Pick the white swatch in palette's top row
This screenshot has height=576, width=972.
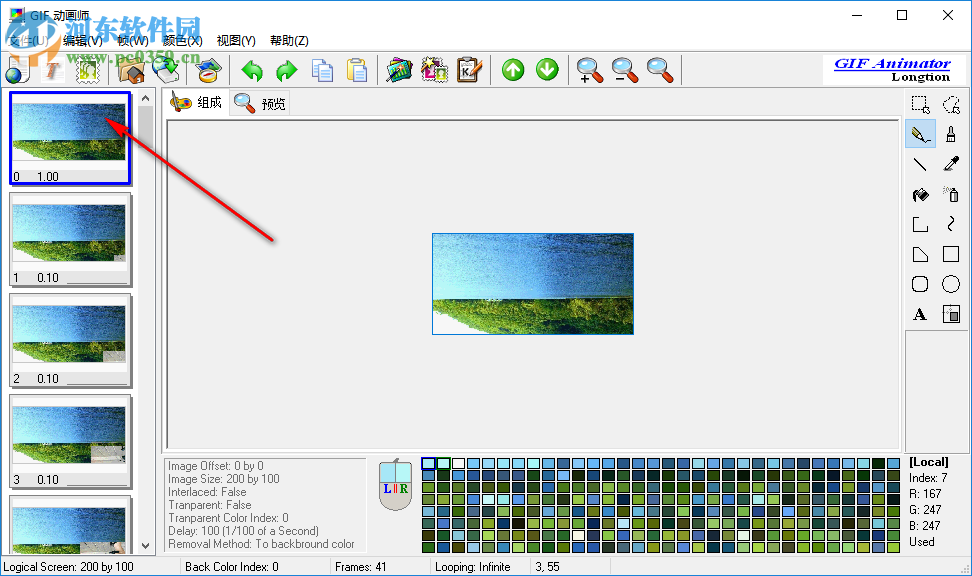[x=458, y=463]
